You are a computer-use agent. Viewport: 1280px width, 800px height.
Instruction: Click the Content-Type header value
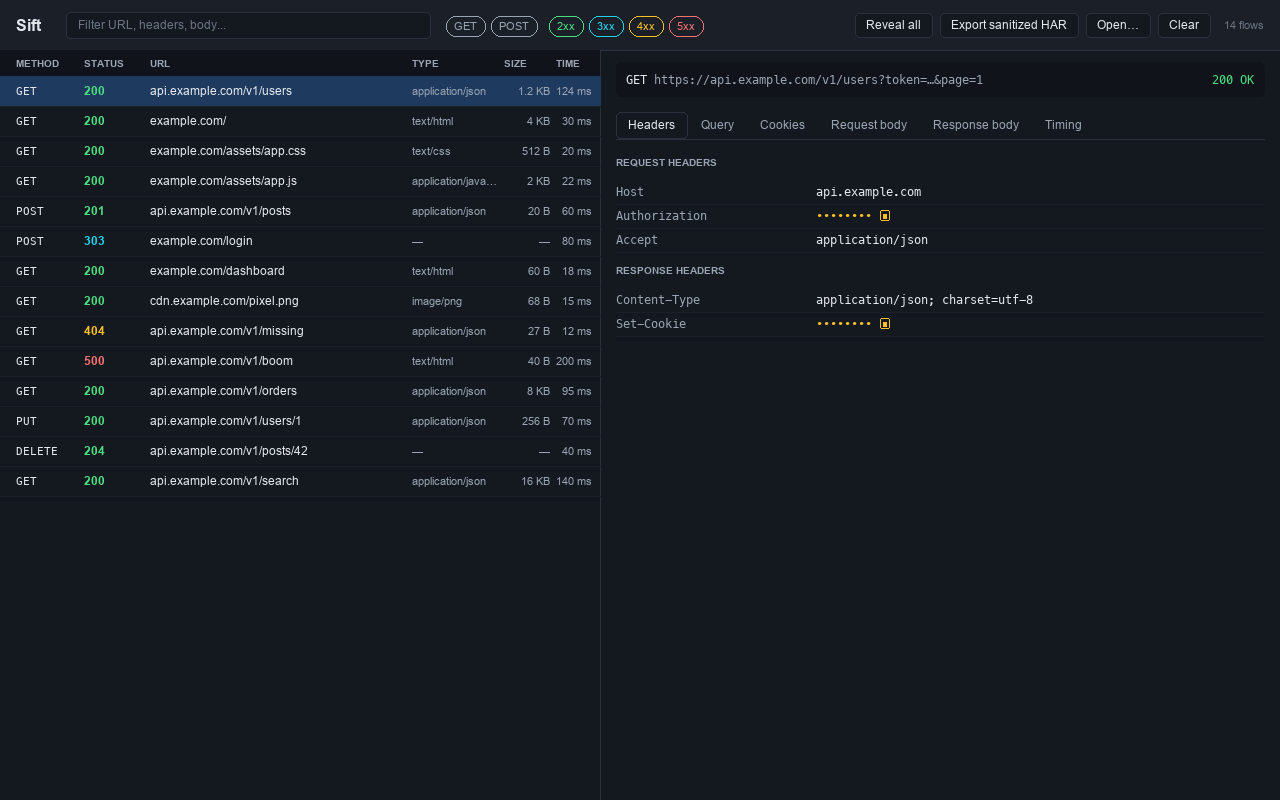coord(924,300)
